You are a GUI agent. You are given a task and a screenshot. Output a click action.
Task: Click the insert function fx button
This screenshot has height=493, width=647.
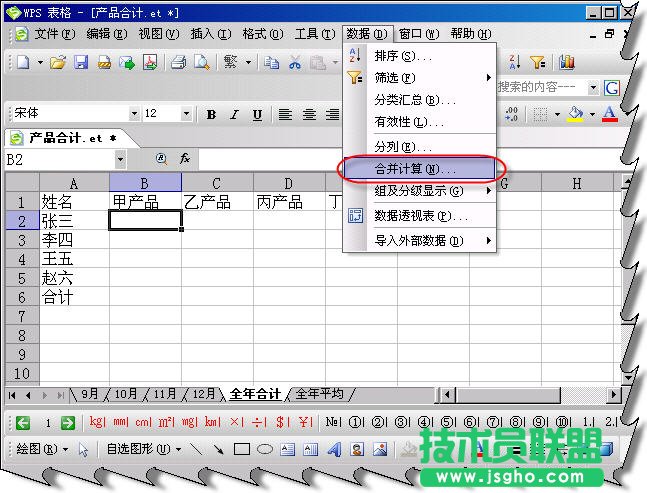(184, 158)
